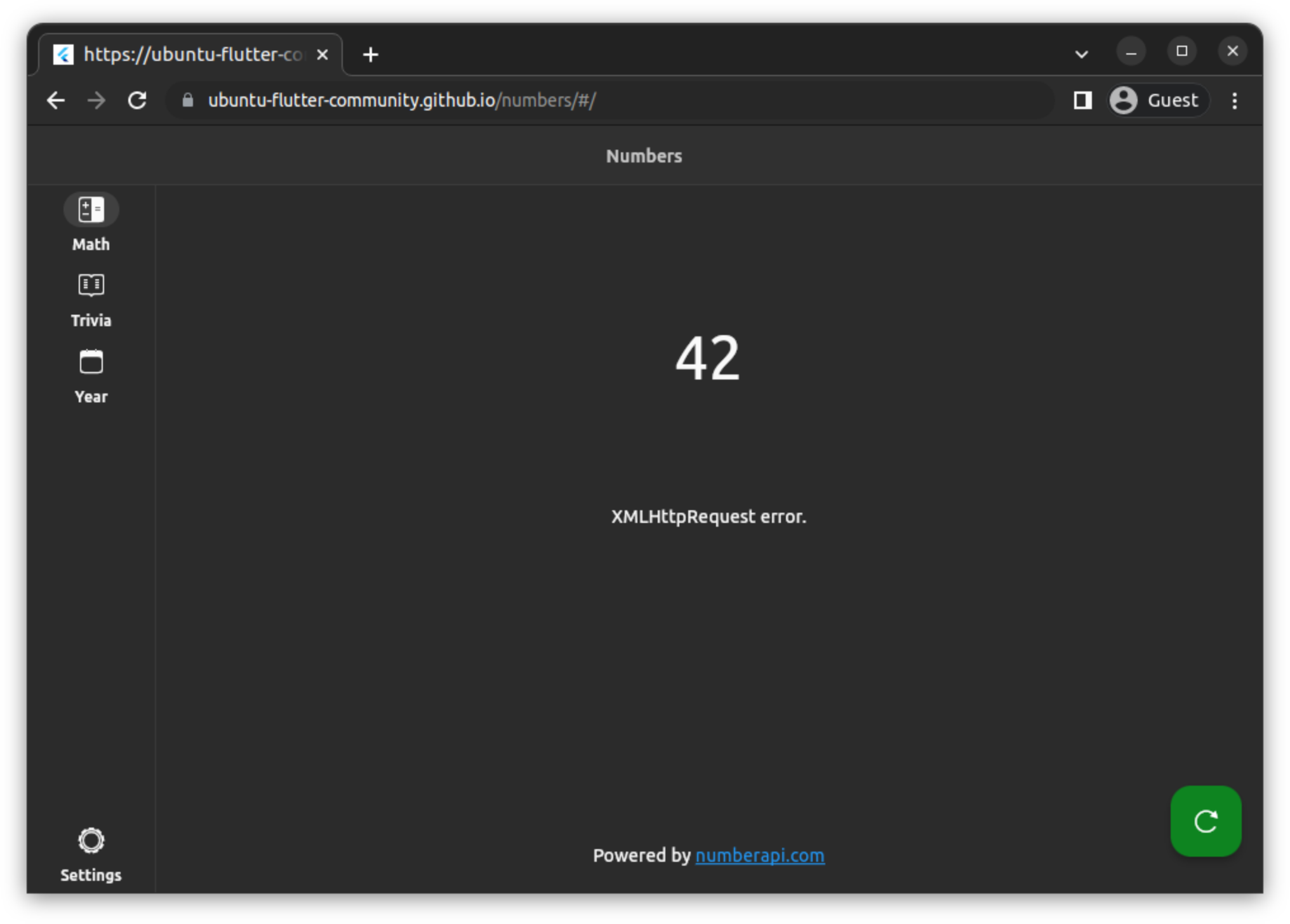Toggle the browser side panel icon
This screenshot has width=1290, height=924.
[x=1082, y=100]
